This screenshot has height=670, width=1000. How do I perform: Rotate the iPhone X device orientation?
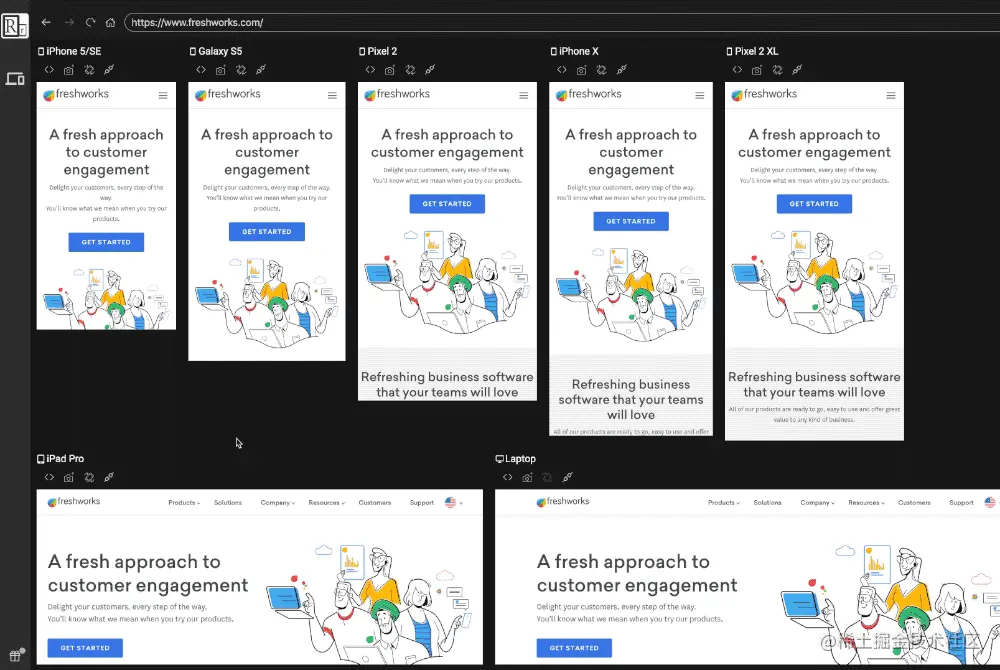(601, 70)
